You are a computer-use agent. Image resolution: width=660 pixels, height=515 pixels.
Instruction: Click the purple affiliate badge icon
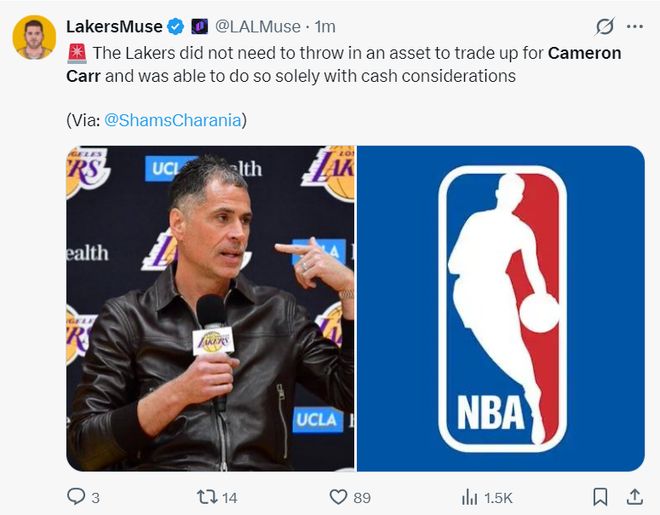click(200, 27)
